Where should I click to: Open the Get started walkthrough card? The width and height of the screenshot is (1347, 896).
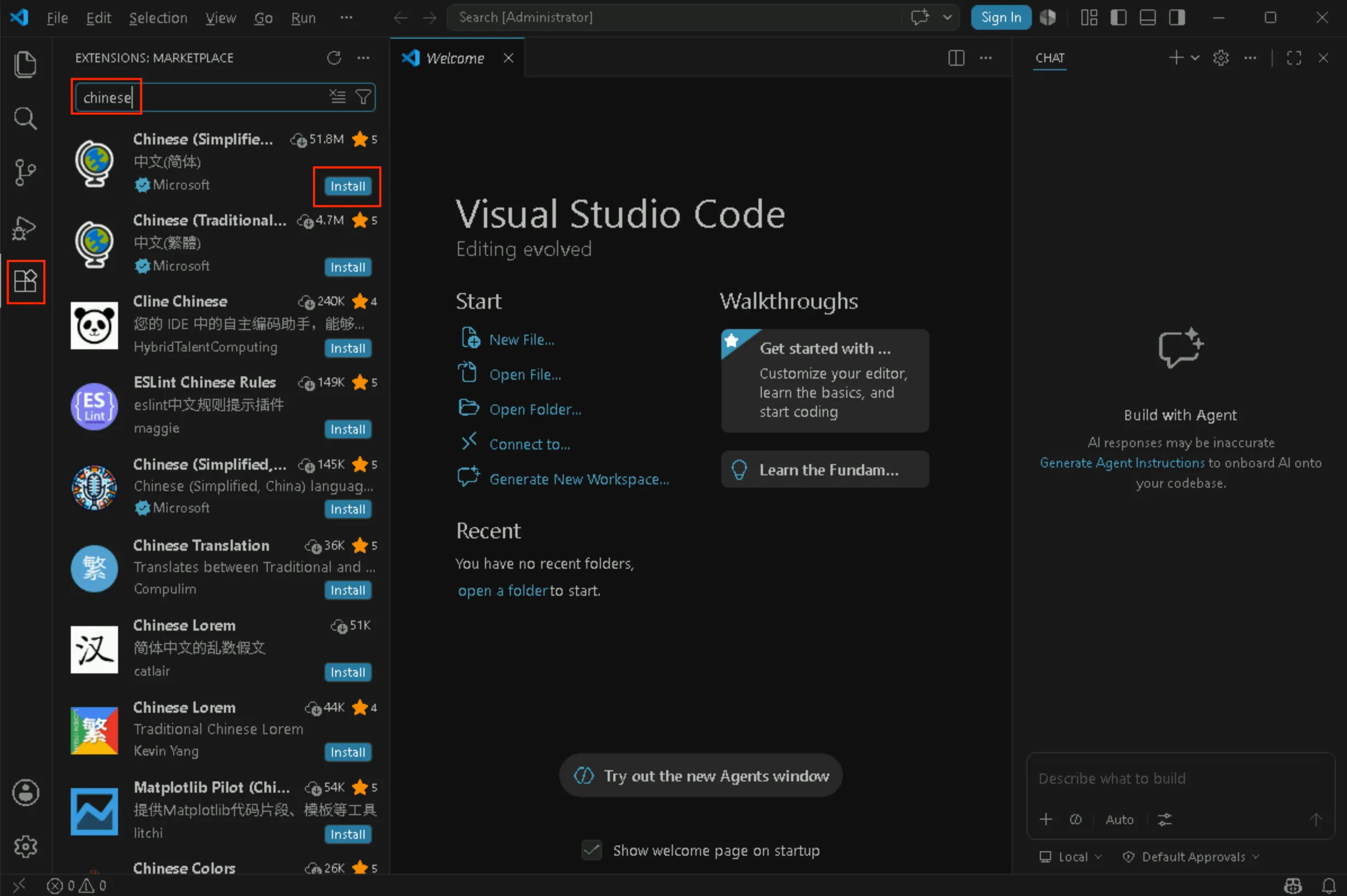coord(825,380)
